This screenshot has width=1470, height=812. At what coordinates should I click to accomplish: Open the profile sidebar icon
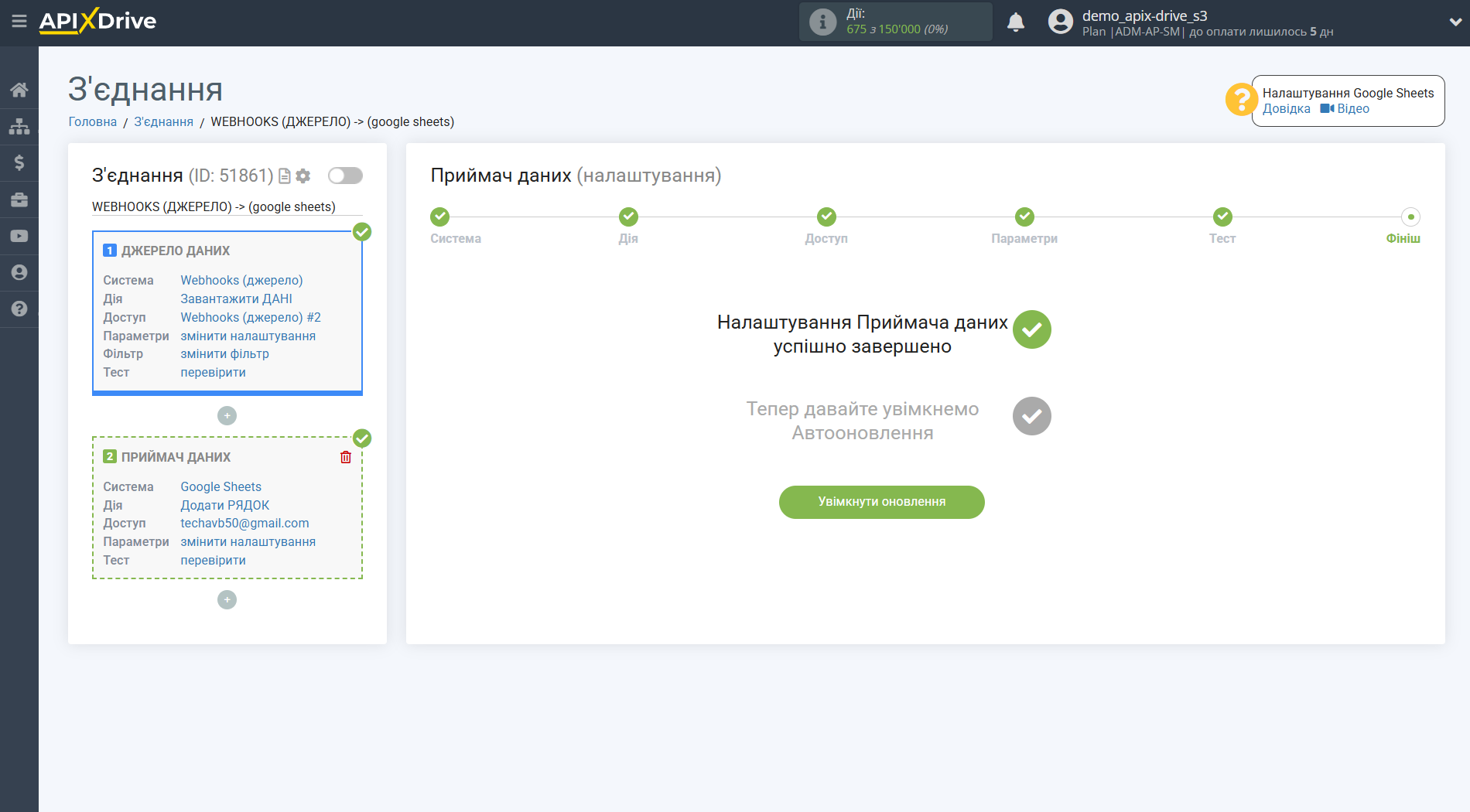pyautogui.click(x=19, y=272)
